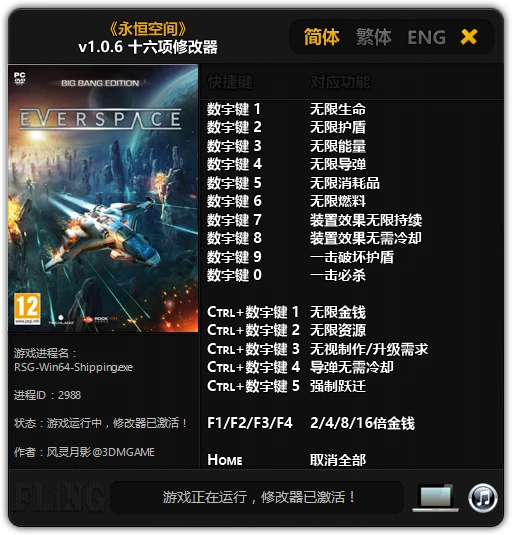This screenshot has width=512, height=535.
Task: Enable 无限导弹 option
Action: pos(338,164)
